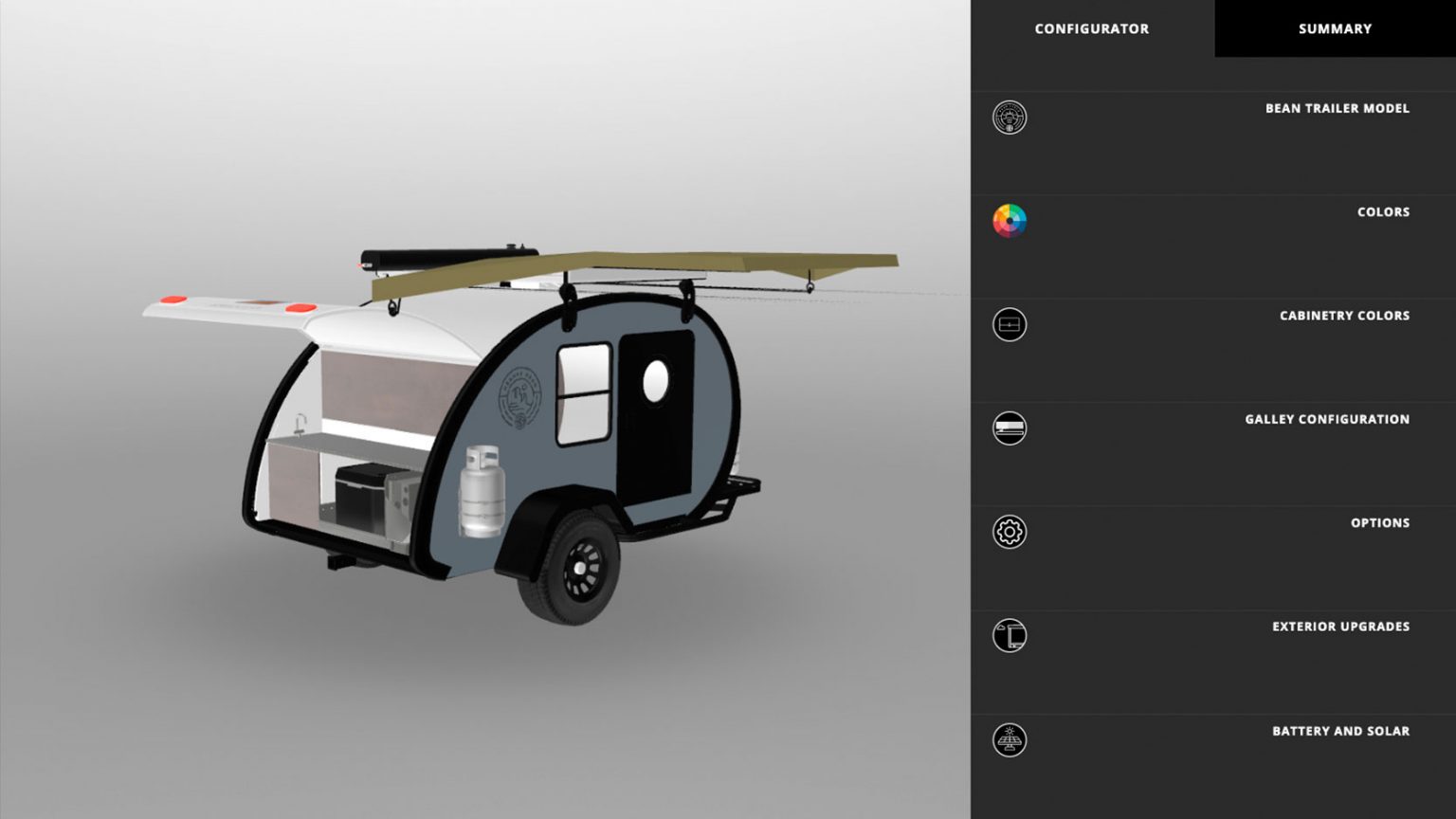Open the Bean Trailer Model section icon
The height and width of the screenshot is (819, 1456).
click(1010, 118)
